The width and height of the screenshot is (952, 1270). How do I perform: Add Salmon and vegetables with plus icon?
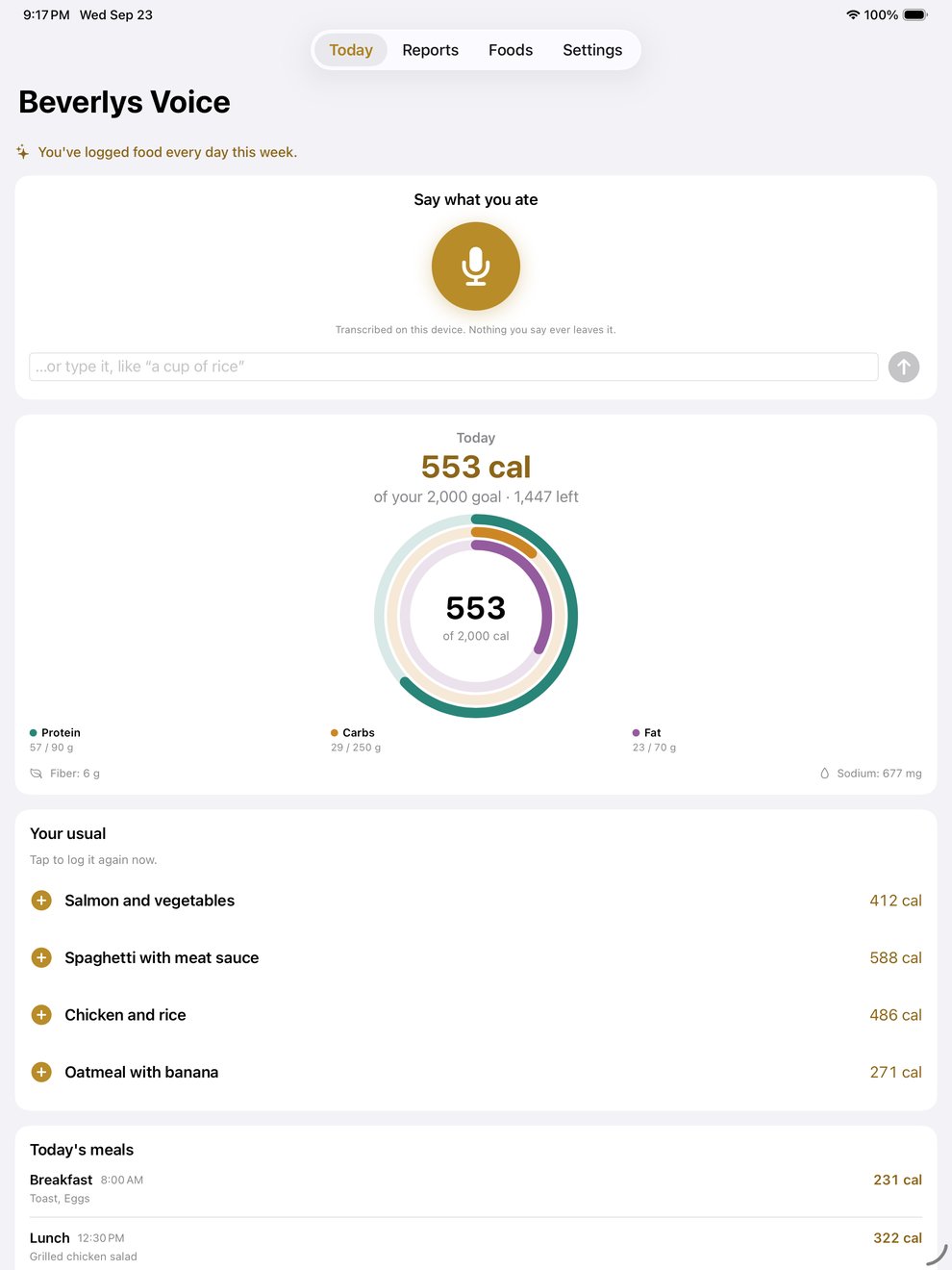[41, 901]
